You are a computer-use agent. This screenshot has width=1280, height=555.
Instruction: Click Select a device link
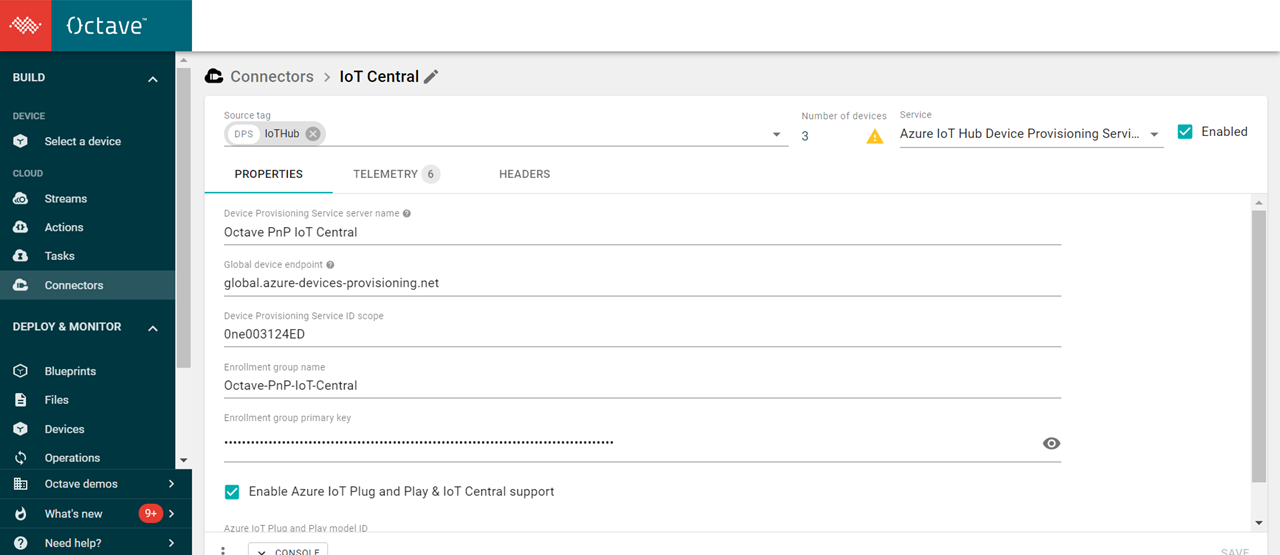pyautogui.click(x=83, y=141)
